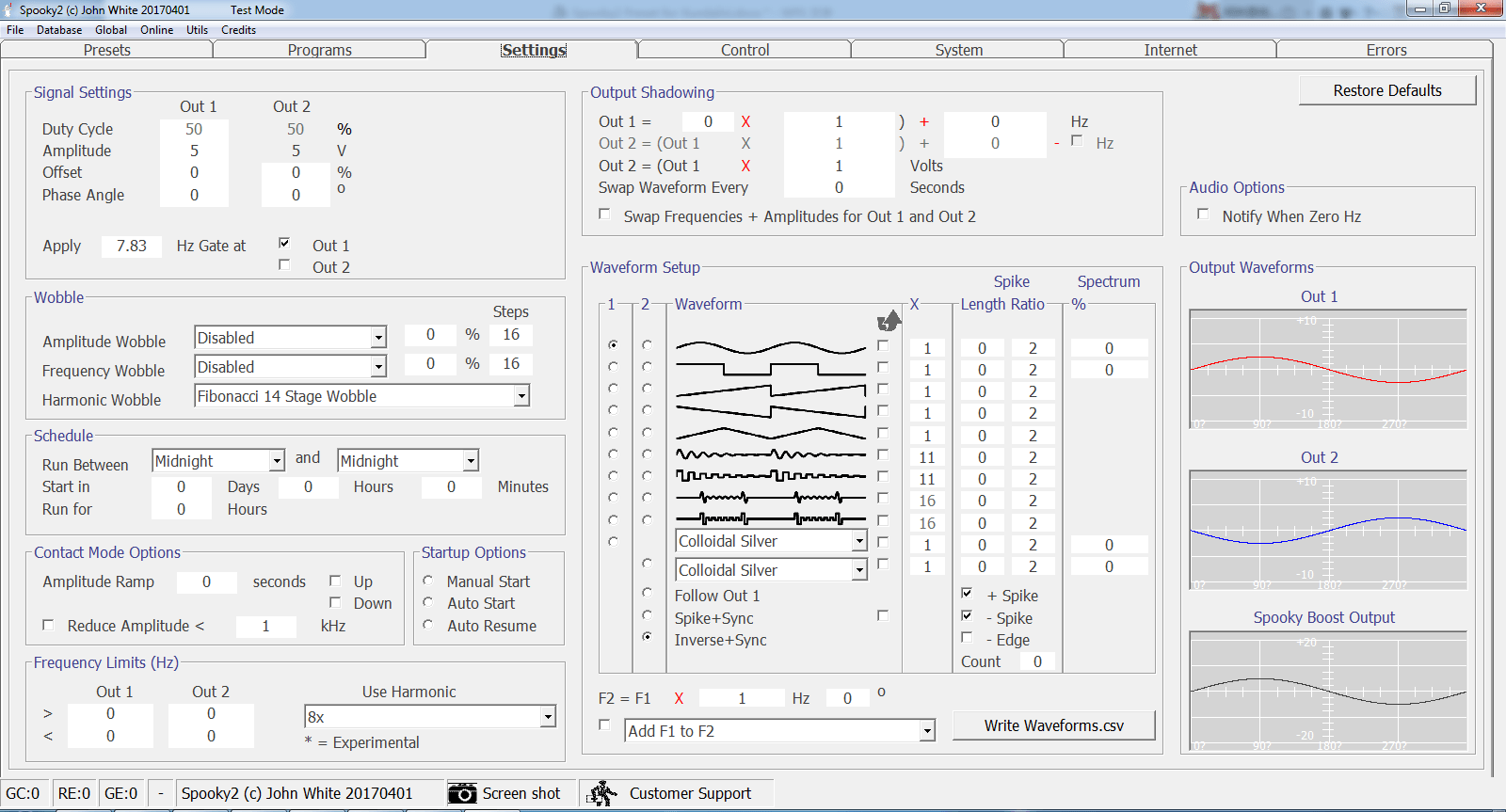The height and width of the screenshot is (812, 1506).
Task: Check the - Edge spike option
Action: pos(967,638)
